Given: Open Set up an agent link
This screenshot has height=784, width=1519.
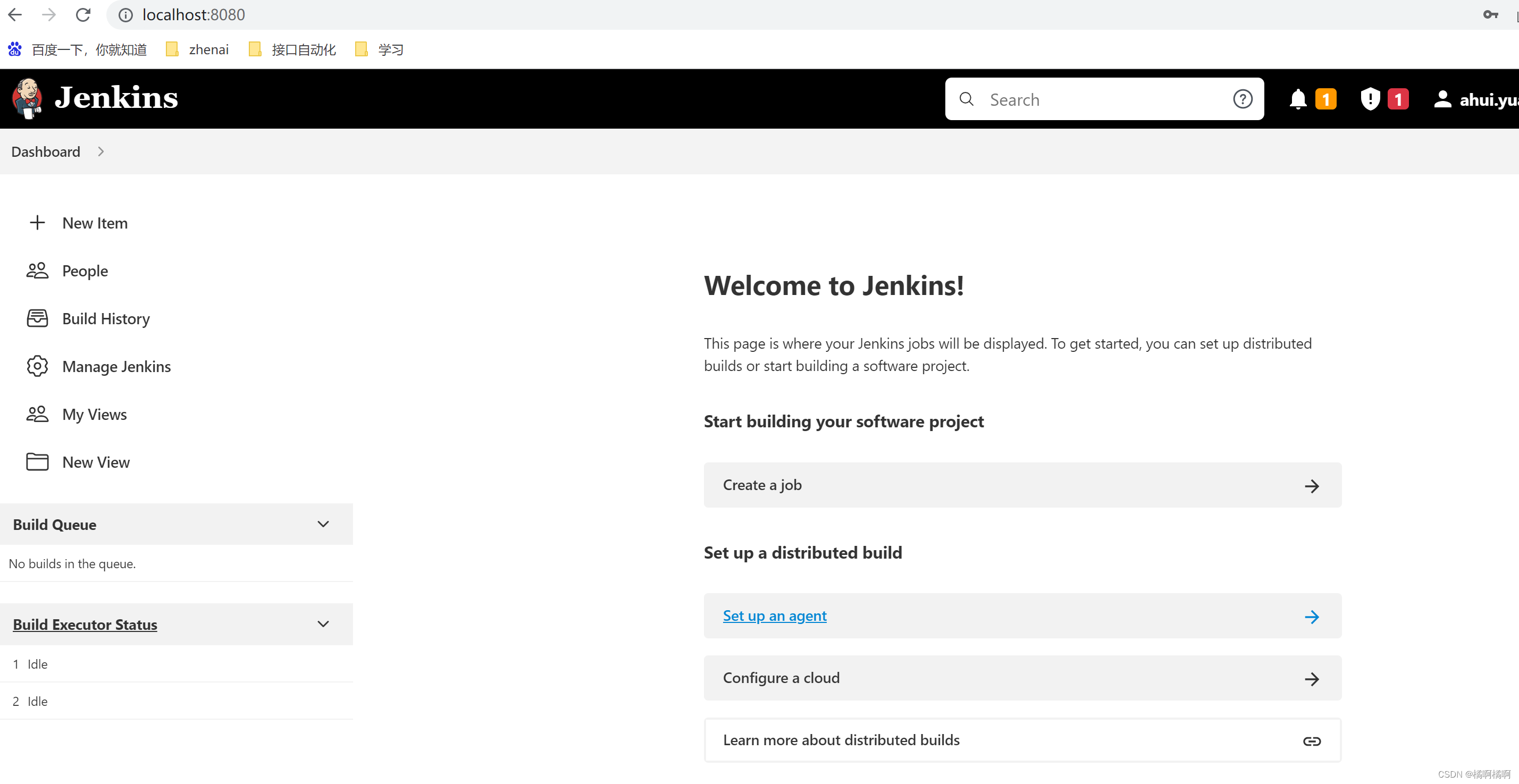Looking at the screenshot, I should 774,616.
